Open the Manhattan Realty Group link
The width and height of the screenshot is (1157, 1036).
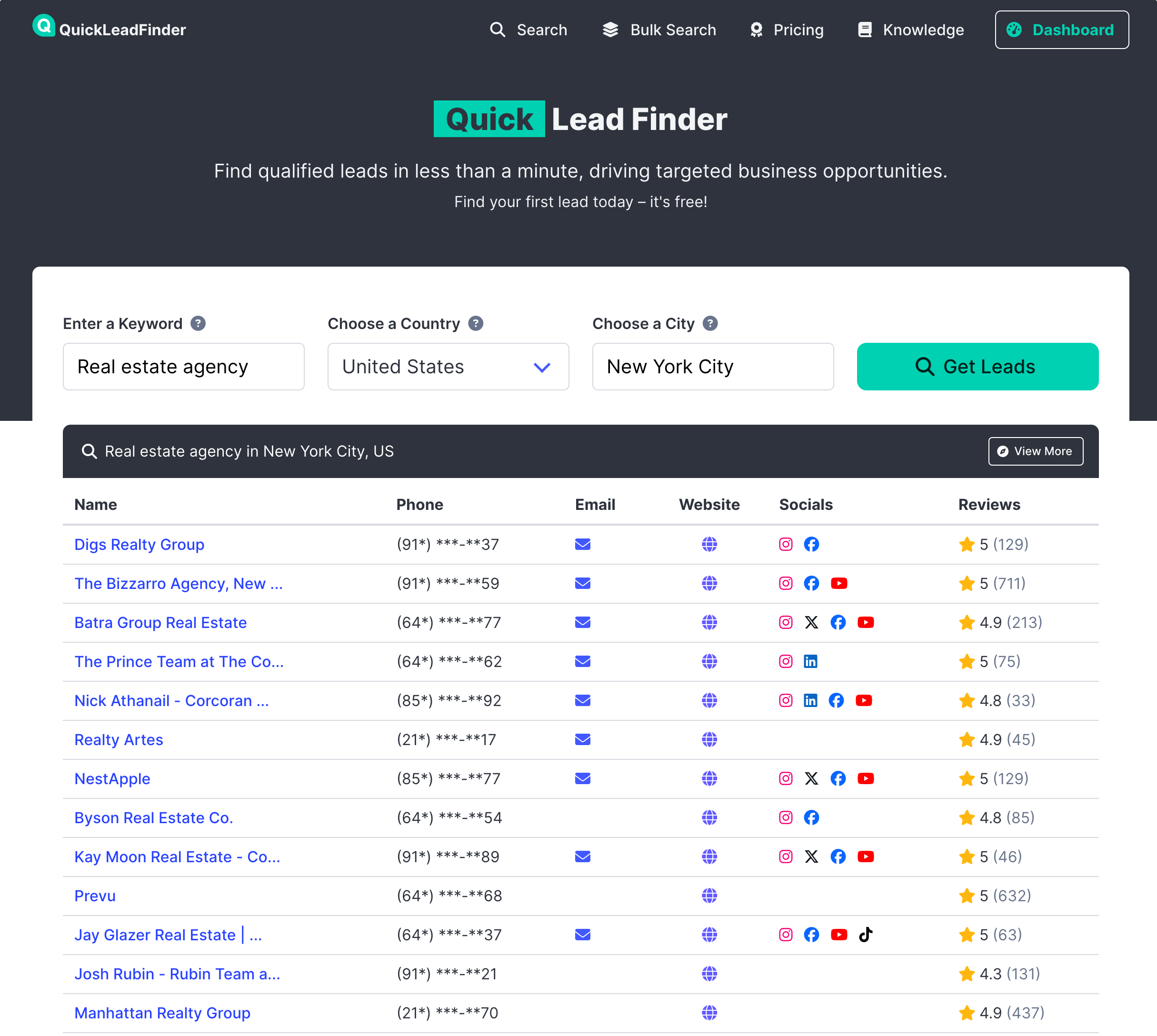point(162,1013)
